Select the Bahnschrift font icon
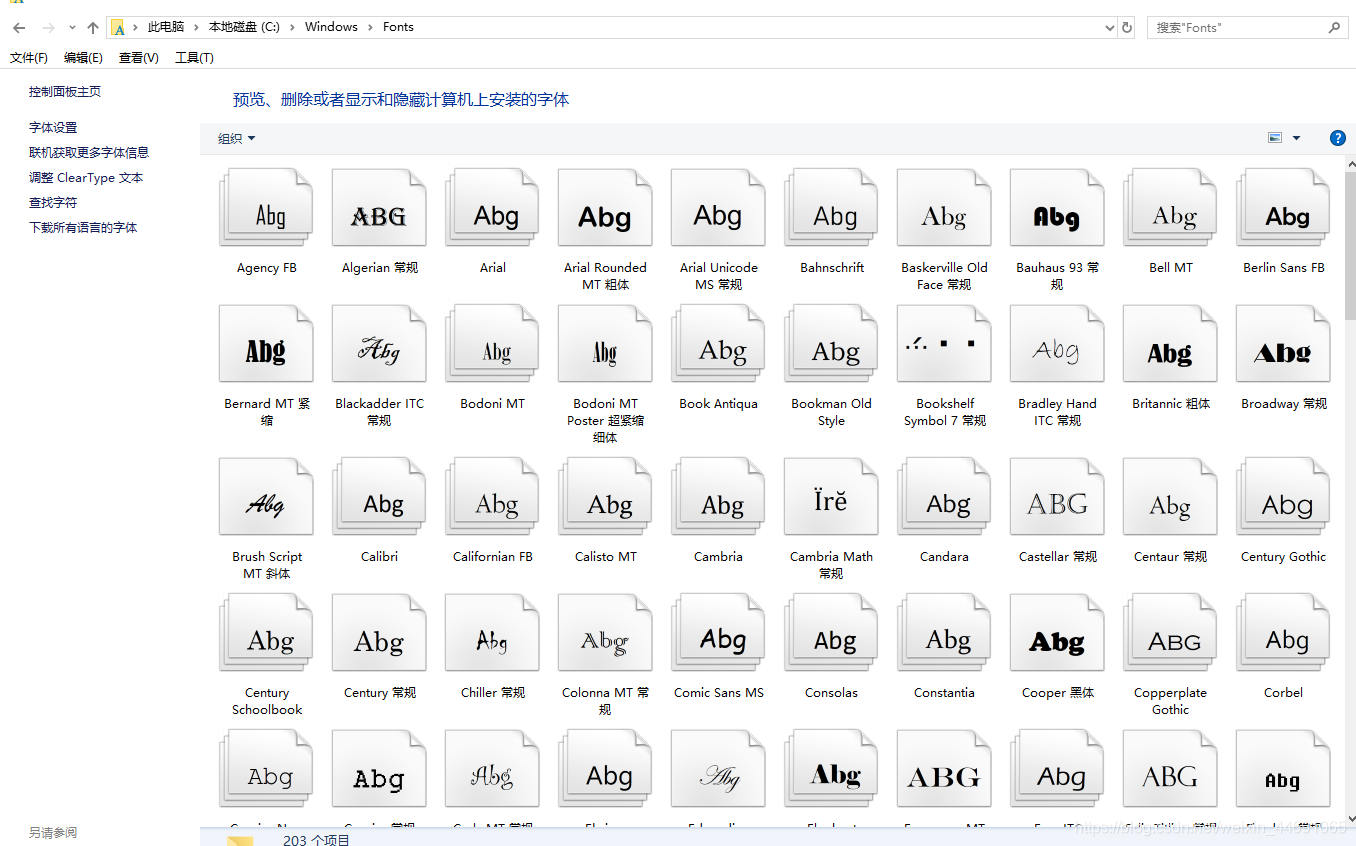The image size is (1356, 846). coord(831,208)
